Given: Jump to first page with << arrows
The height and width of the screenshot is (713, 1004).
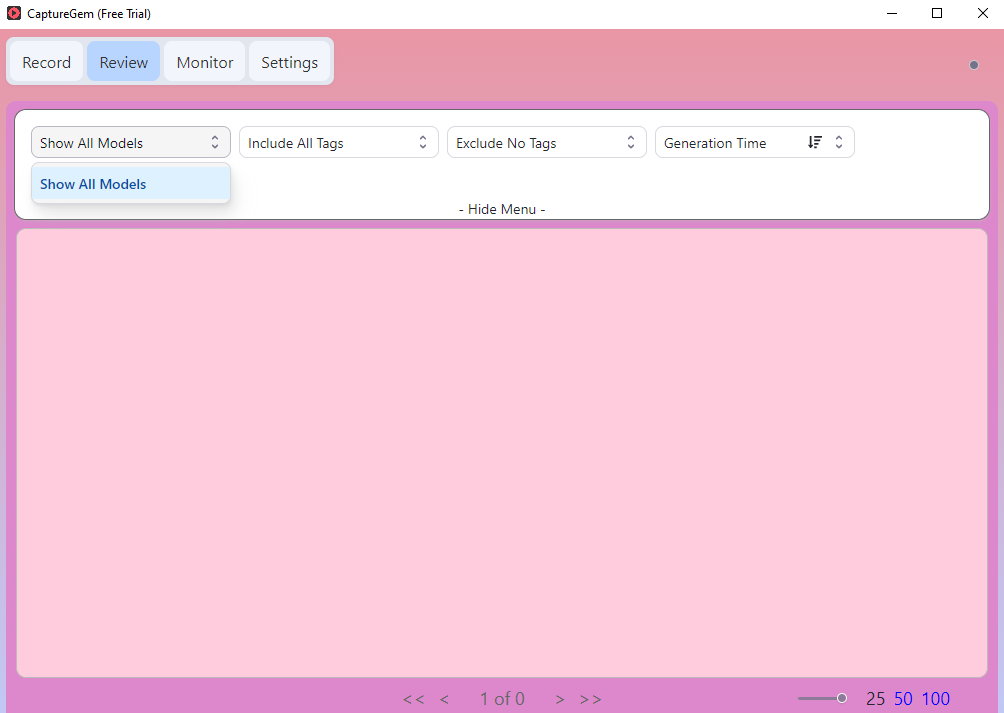Looking at the screenshot, I should 413,699.
